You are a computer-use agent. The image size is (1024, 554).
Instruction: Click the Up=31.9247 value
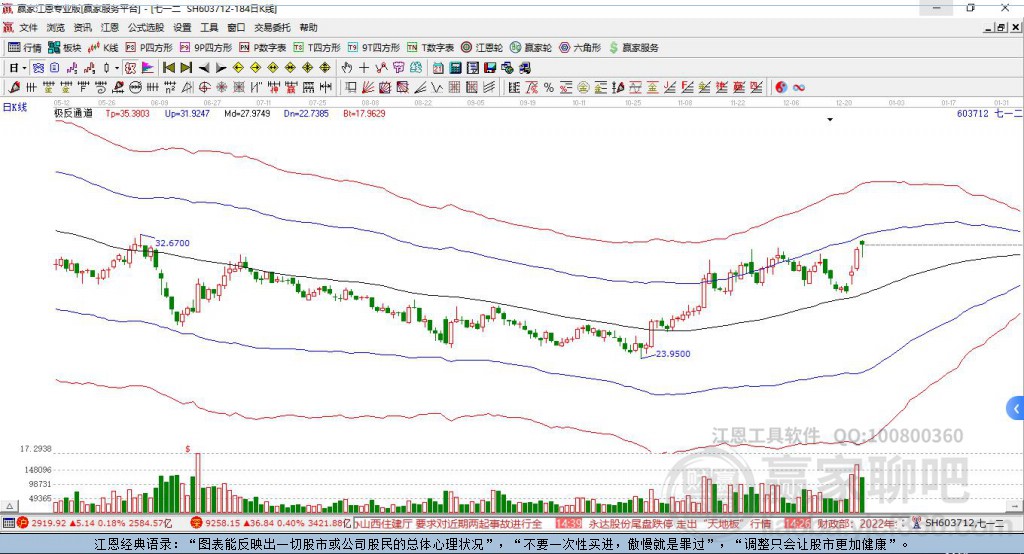pos(187,113)
